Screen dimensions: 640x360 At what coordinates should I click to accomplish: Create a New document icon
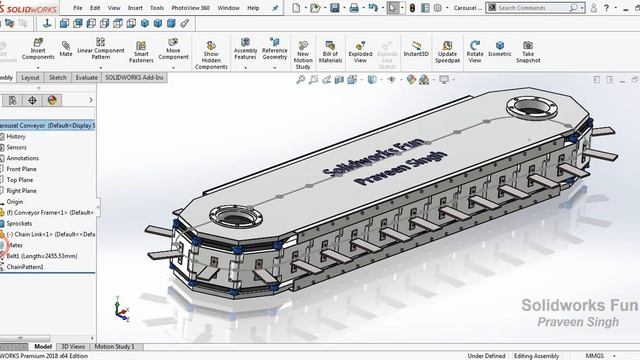[x=296, y=8]
